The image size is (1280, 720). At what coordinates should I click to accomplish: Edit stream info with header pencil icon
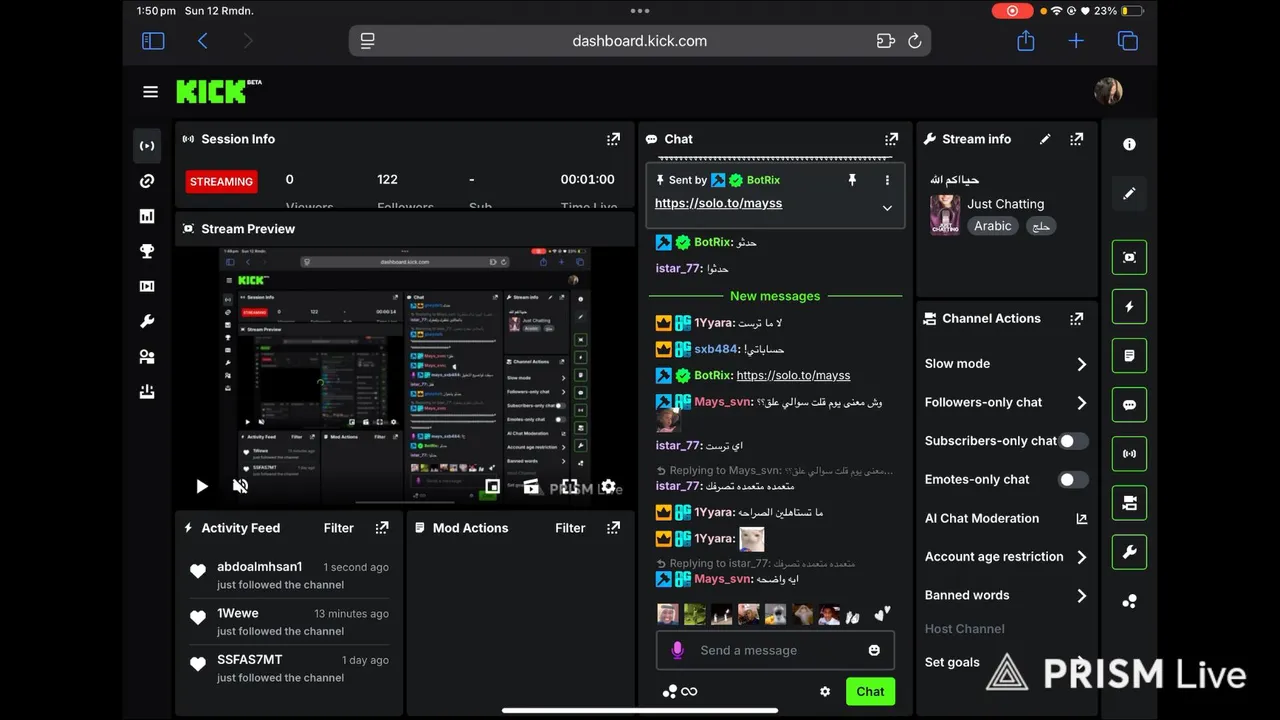1045,139
